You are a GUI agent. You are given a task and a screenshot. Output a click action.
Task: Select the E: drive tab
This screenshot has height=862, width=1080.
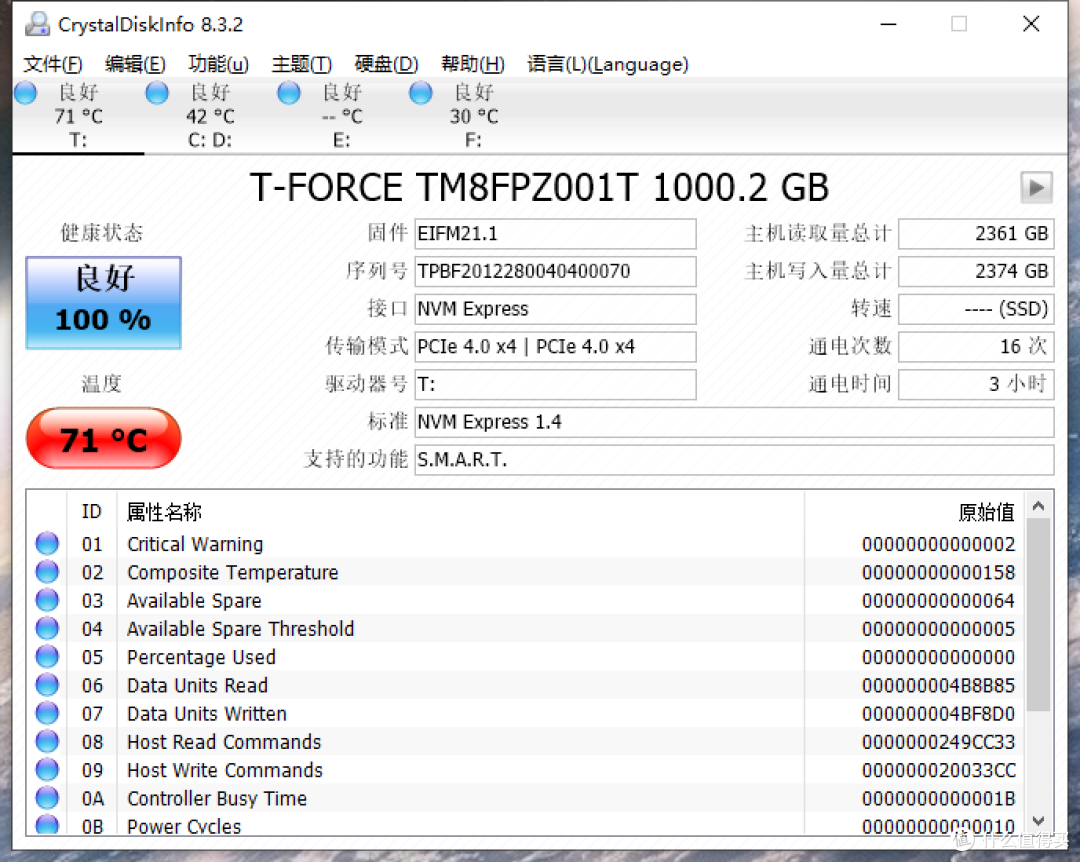point(342,116)
